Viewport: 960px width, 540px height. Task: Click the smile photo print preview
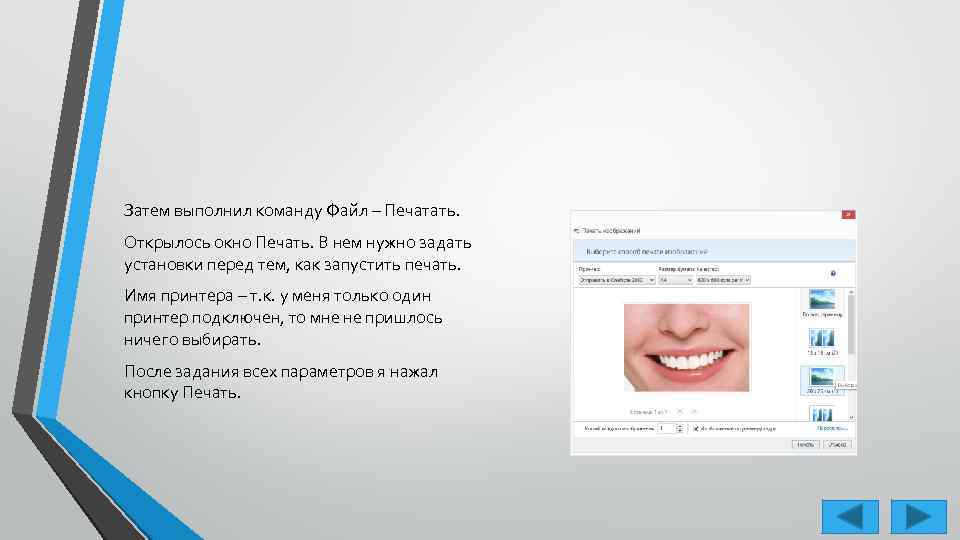(686, 347)
